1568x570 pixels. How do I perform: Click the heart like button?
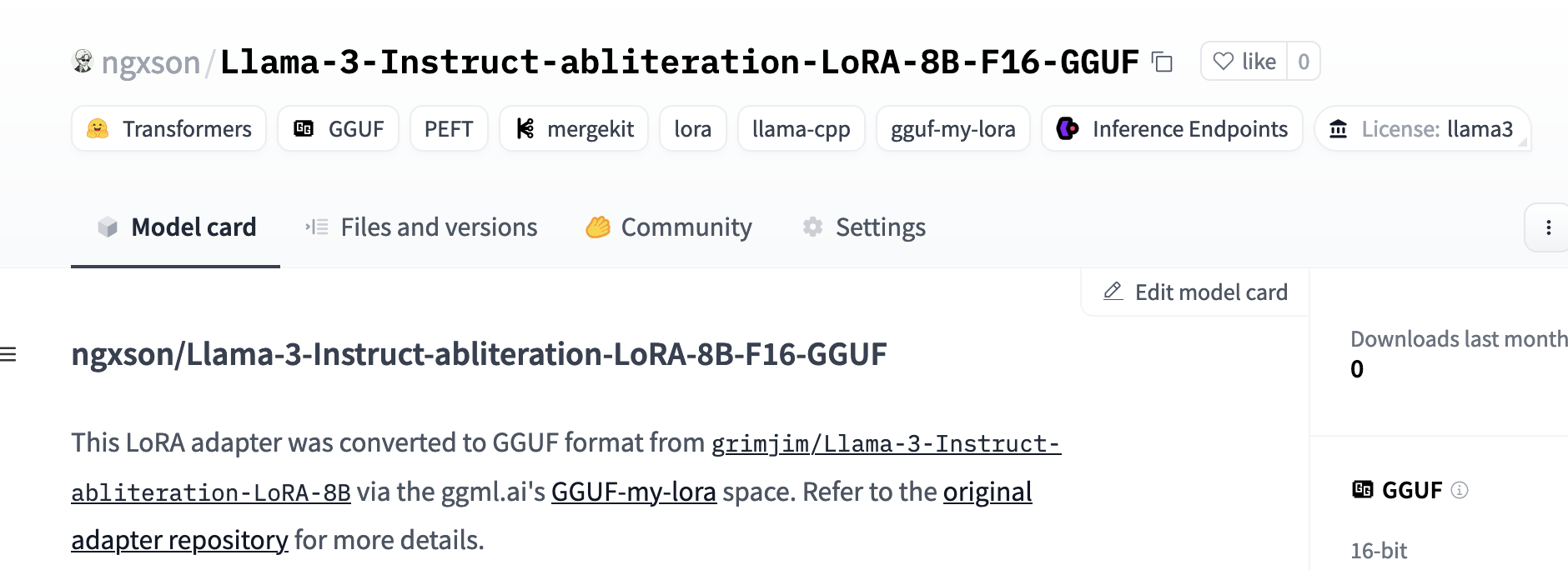(x=1244, y=62)
